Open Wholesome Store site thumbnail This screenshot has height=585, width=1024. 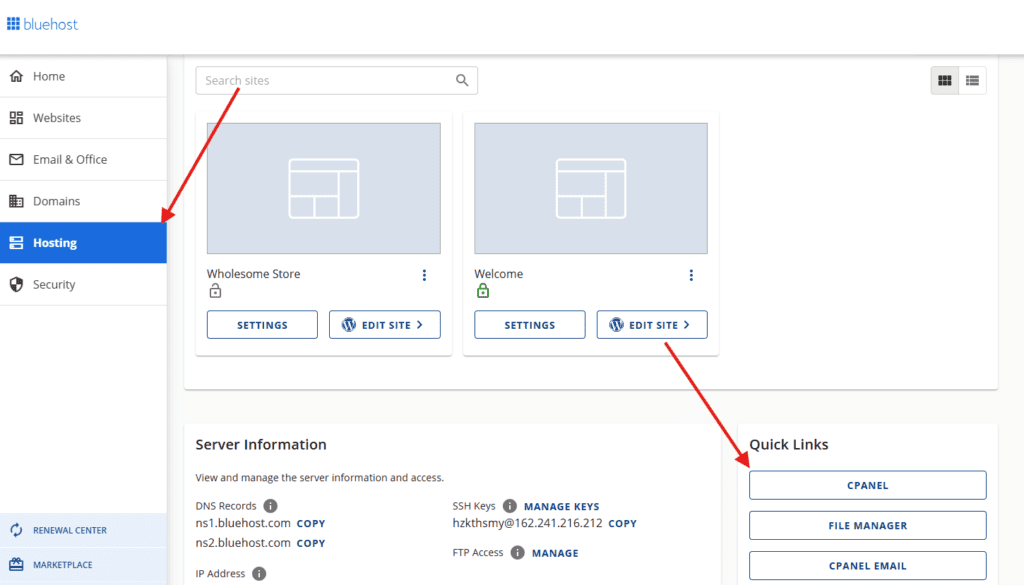tap(324, 188)
